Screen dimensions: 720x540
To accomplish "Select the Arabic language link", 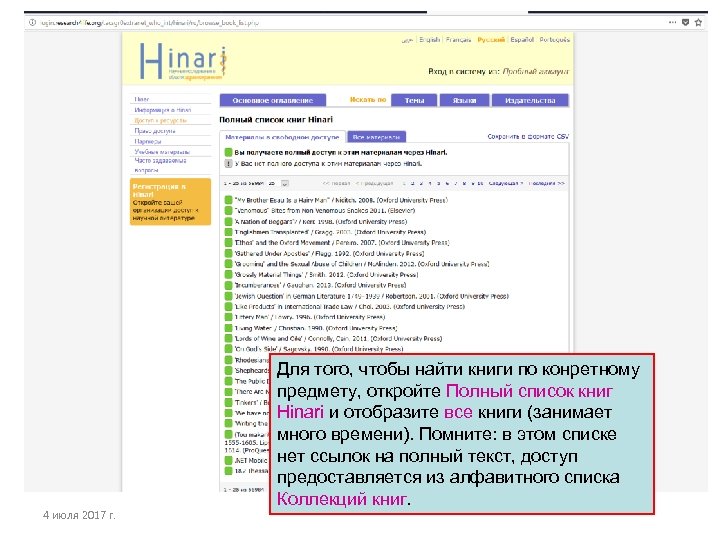I will (x=407, y=40).
